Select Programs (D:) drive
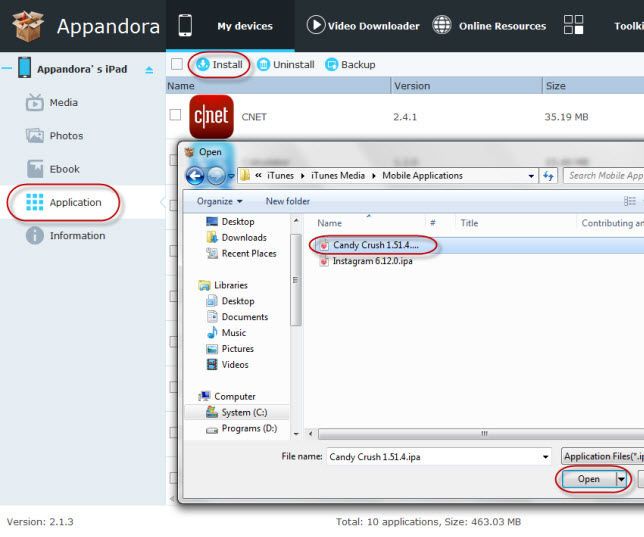Viewport: 644px width, 537px height. tap(249, 429)
